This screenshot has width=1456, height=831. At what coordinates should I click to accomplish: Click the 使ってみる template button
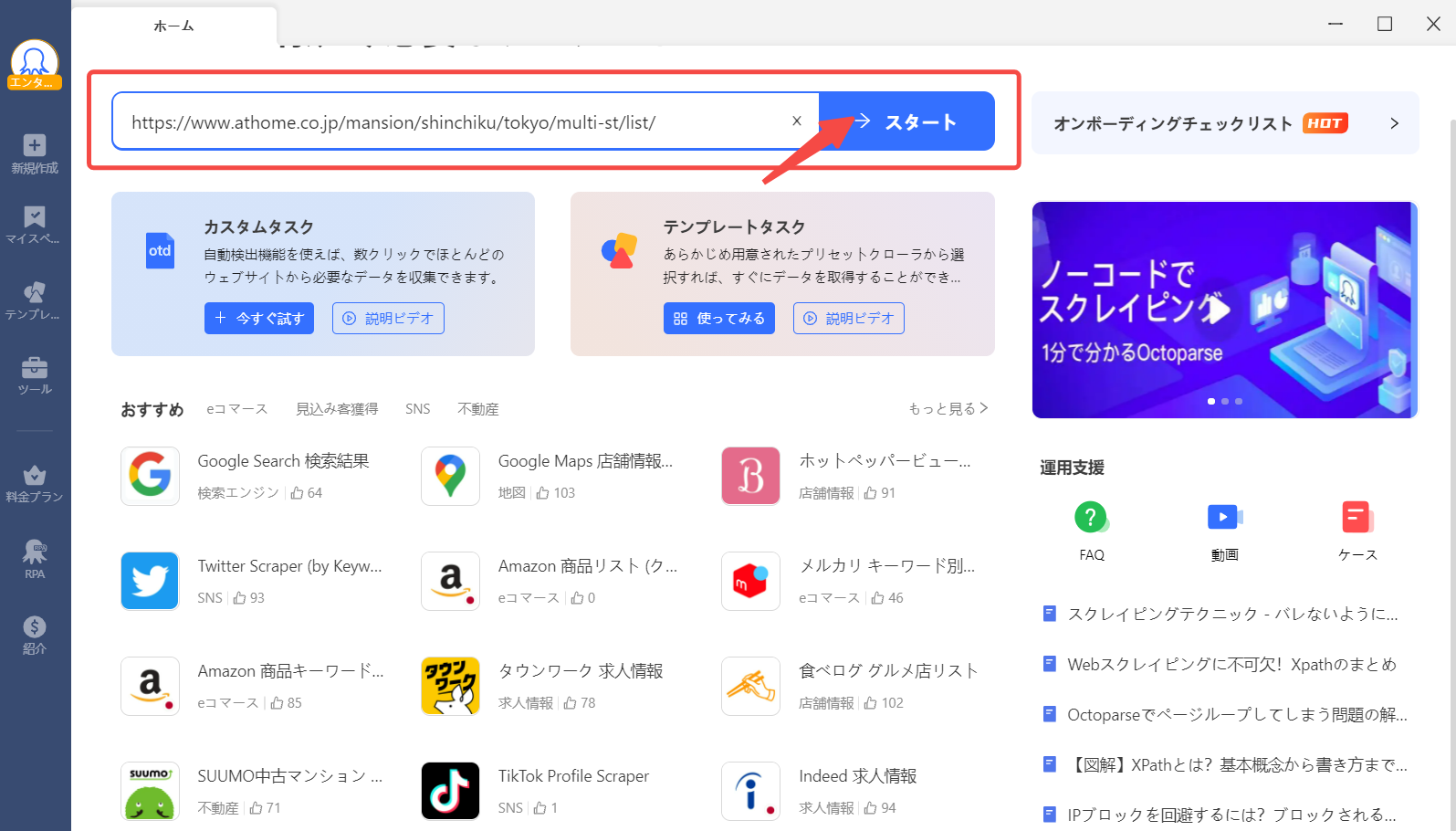pyautogui.click(x=719, y=318)
